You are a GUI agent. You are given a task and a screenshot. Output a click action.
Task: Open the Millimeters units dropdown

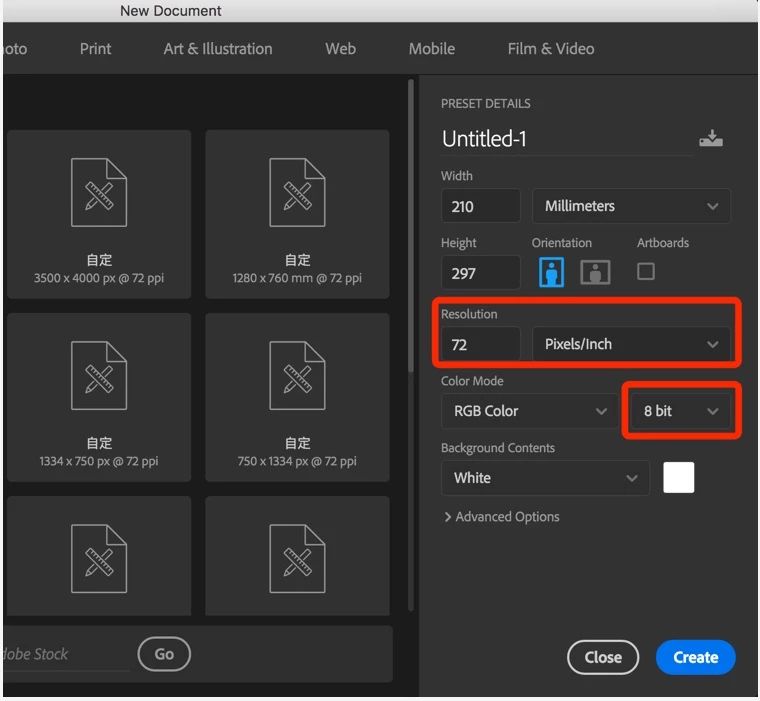(x=631, y=206)
